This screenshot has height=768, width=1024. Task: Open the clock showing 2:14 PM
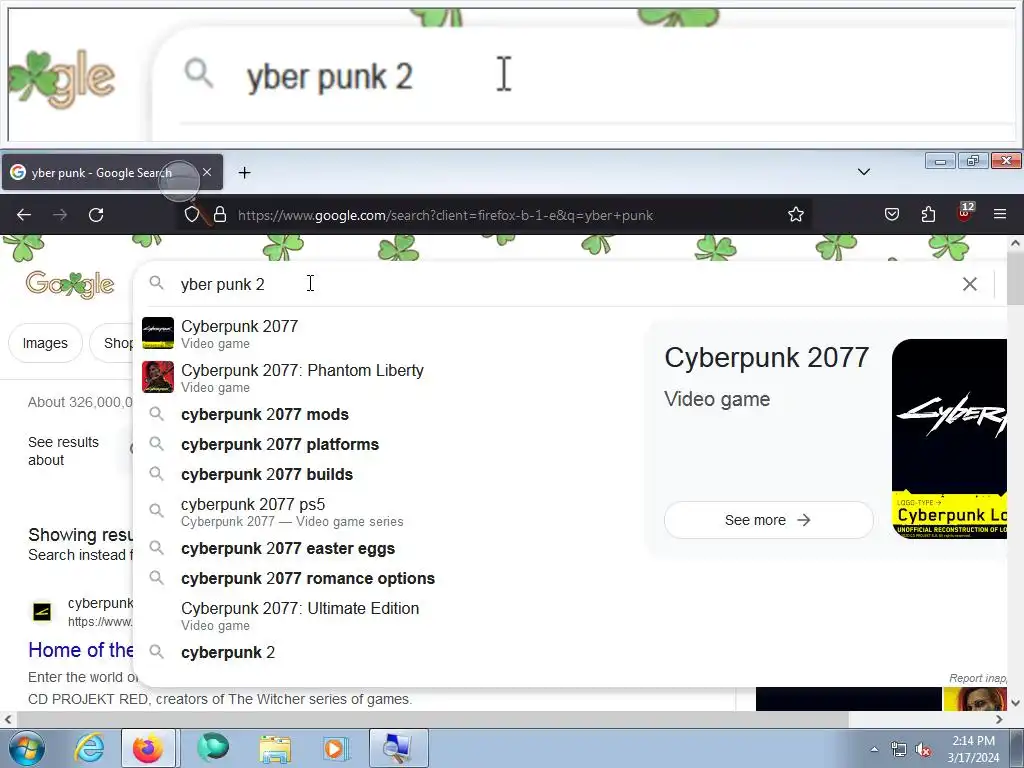[973, 749]
